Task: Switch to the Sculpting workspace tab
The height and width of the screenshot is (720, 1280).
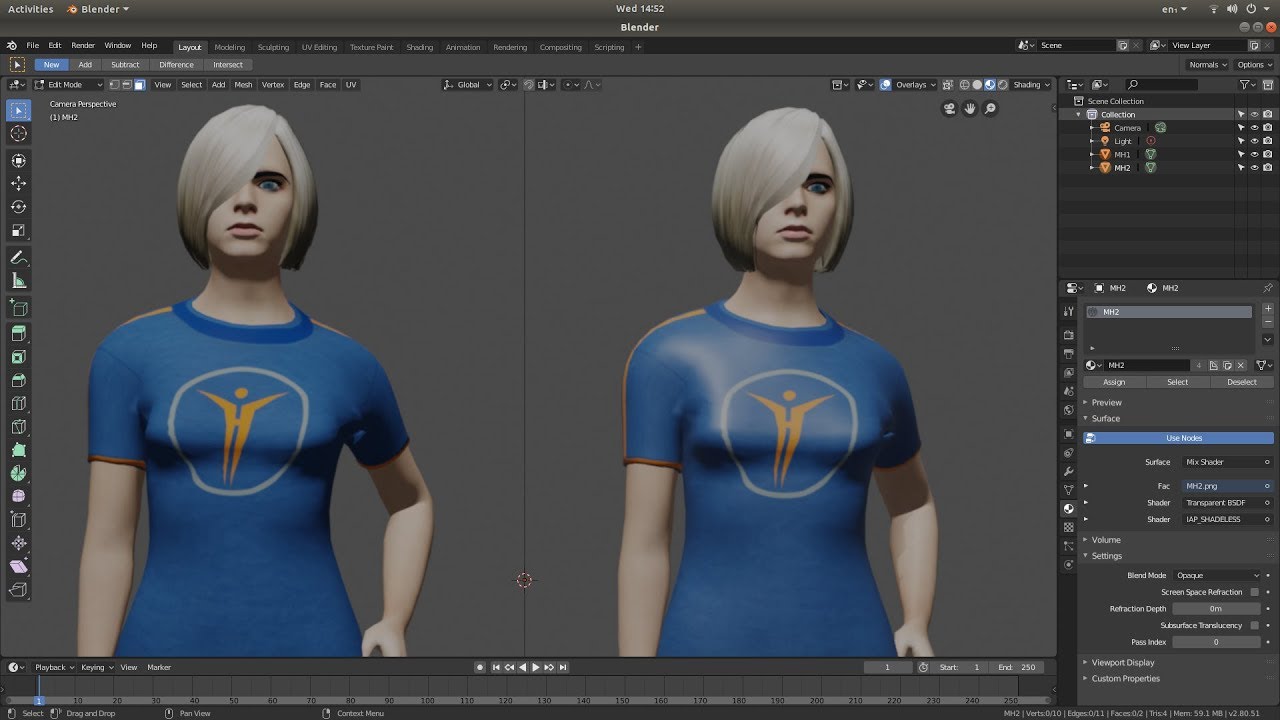Action: click(273, 47)
